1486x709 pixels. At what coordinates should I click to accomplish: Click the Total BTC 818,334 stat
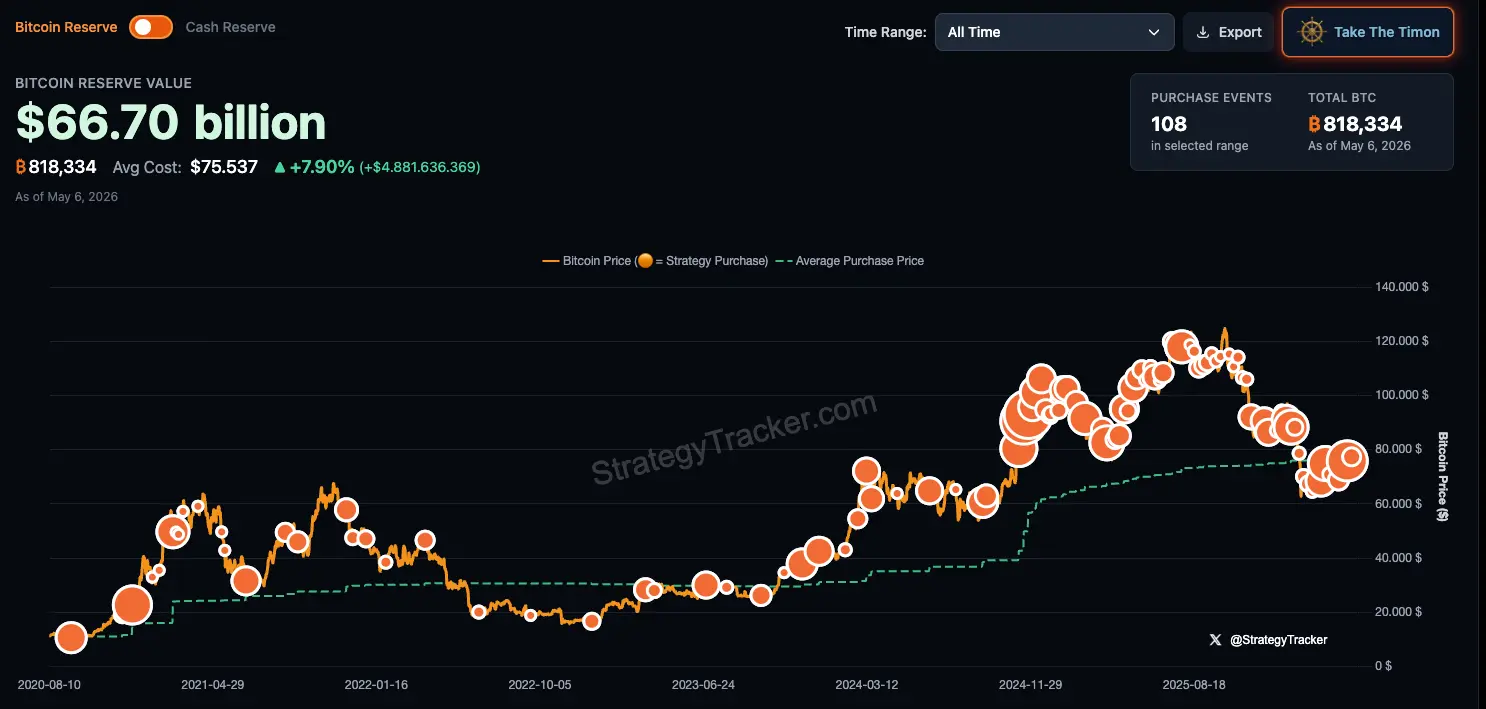pos(1355,124)
